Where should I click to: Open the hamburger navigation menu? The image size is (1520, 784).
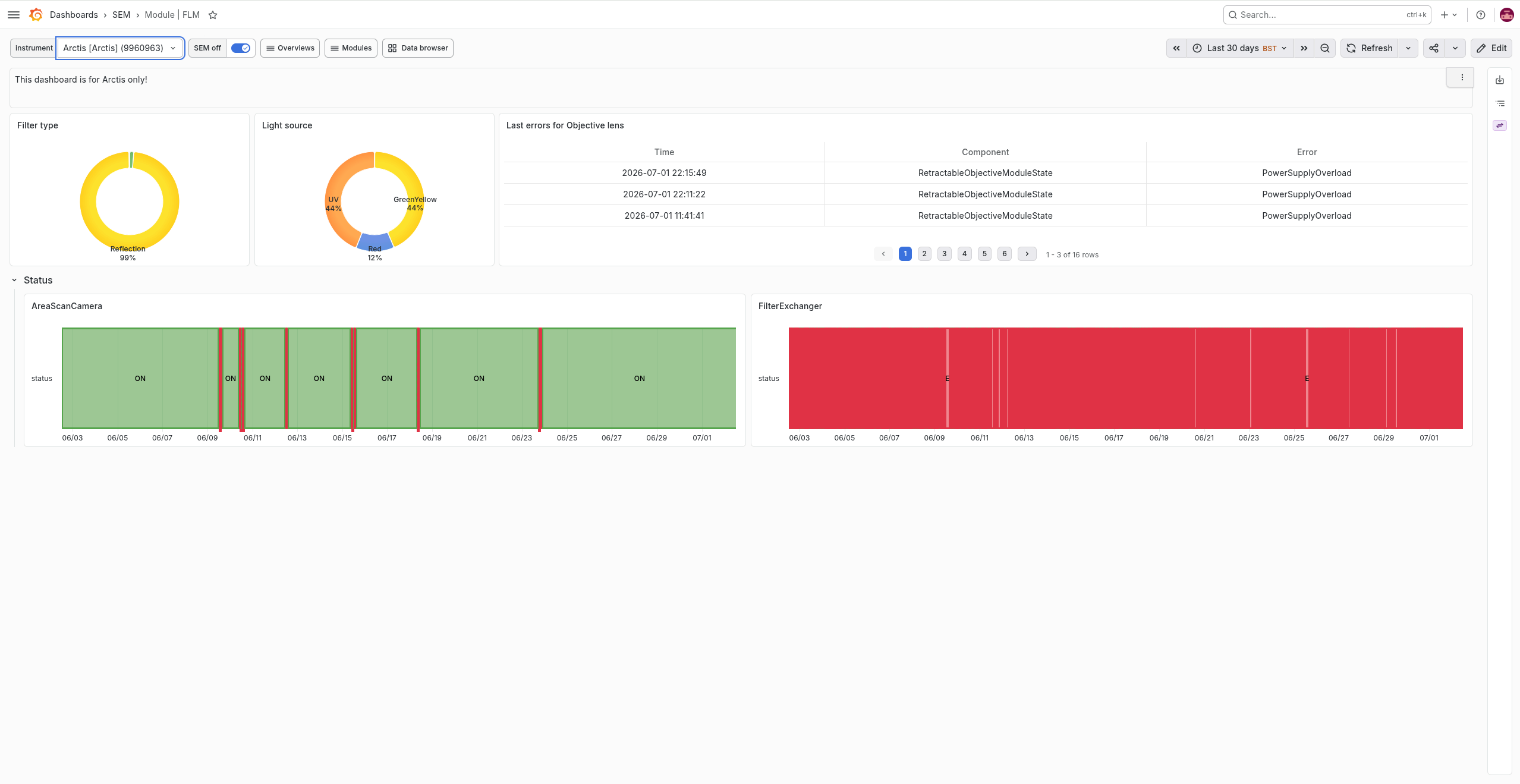14,15
